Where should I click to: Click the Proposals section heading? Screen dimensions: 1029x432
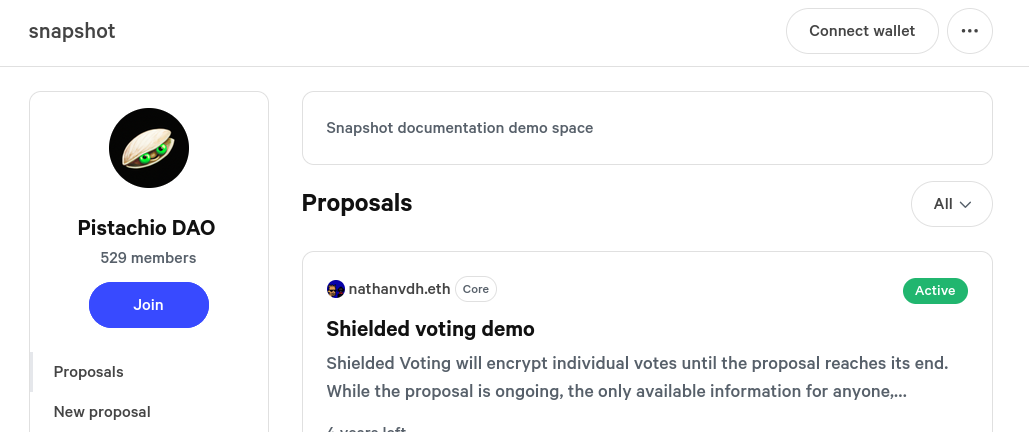click(357, 203)
